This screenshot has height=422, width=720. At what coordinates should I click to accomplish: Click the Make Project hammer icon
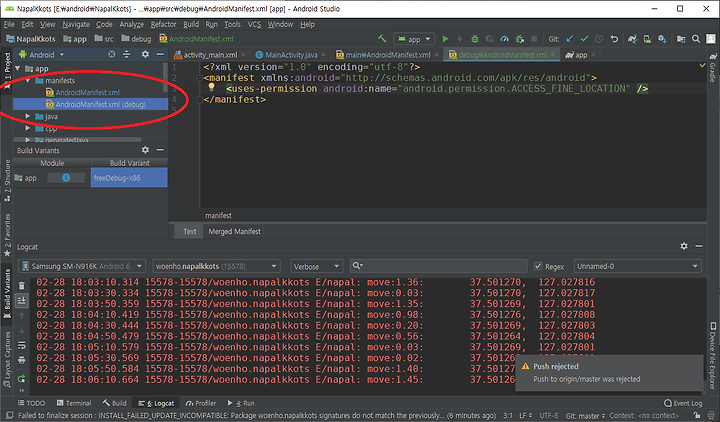tap(382, 39)
